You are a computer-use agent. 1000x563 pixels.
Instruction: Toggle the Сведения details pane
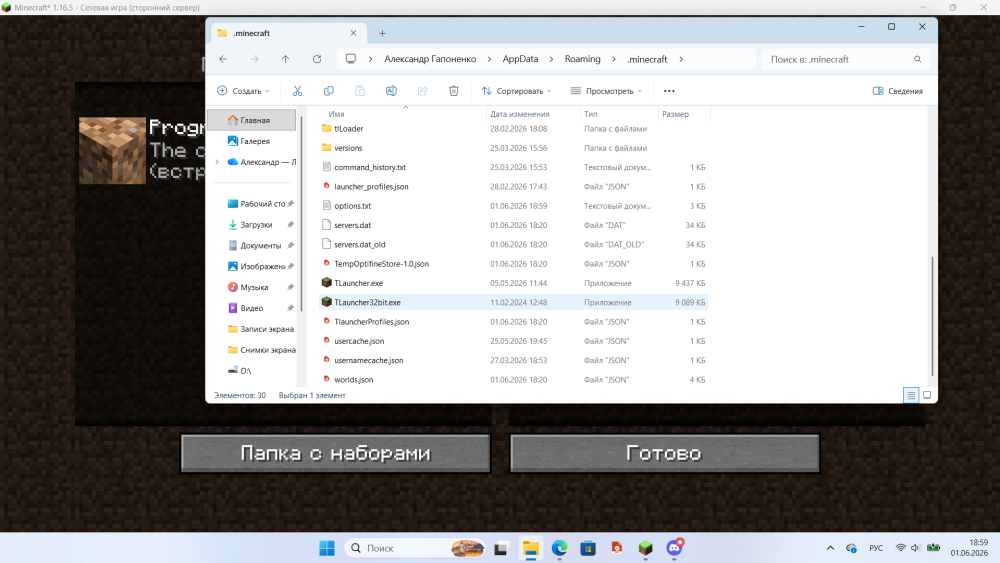[x=898, y=91]
